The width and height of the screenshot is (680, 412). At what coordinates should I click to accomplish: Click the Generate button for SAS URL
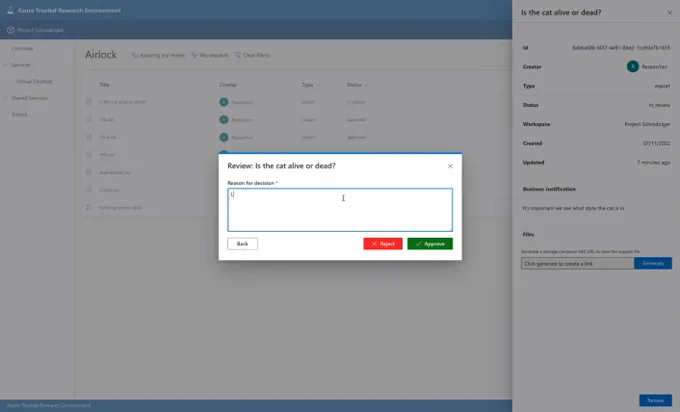coord(653,263)
